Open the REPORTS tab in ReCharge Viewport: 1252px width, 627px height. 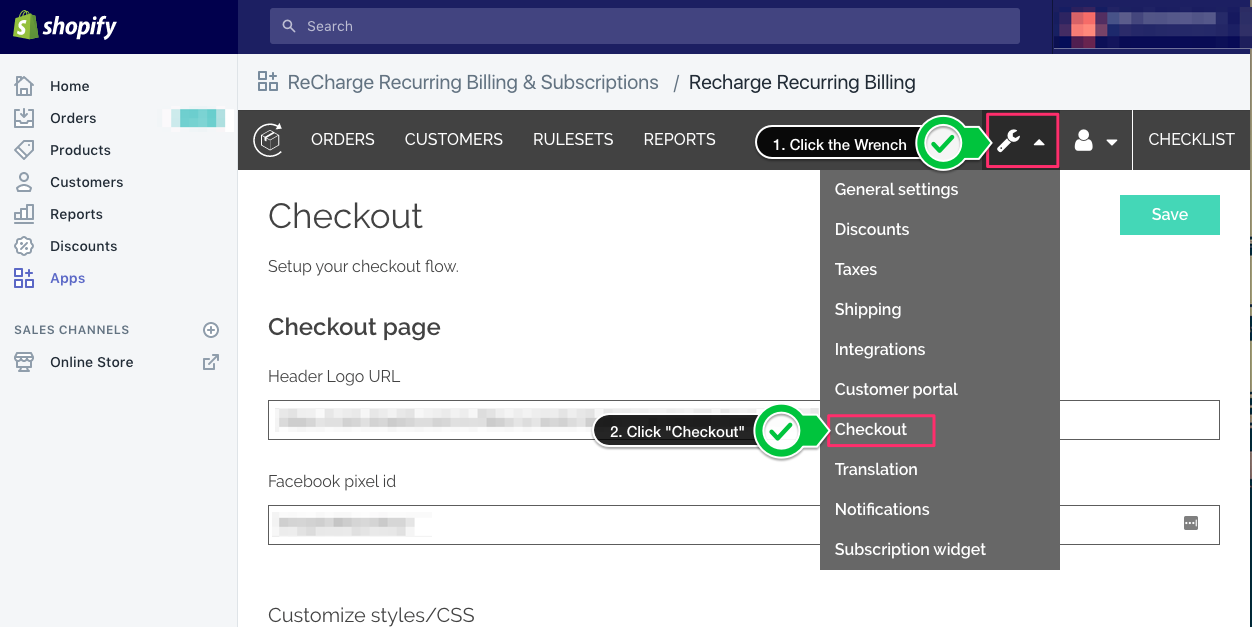[x=679, y=140]
